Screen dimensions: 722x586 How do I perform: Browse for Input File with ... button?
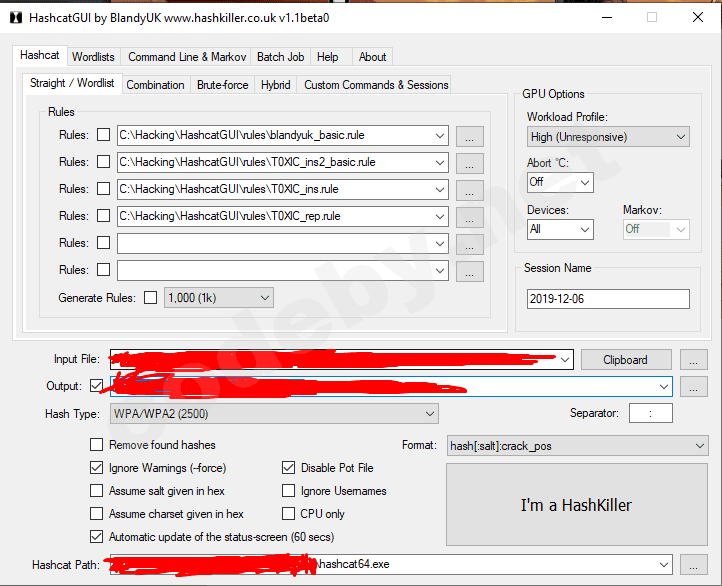tap(693, 360)
